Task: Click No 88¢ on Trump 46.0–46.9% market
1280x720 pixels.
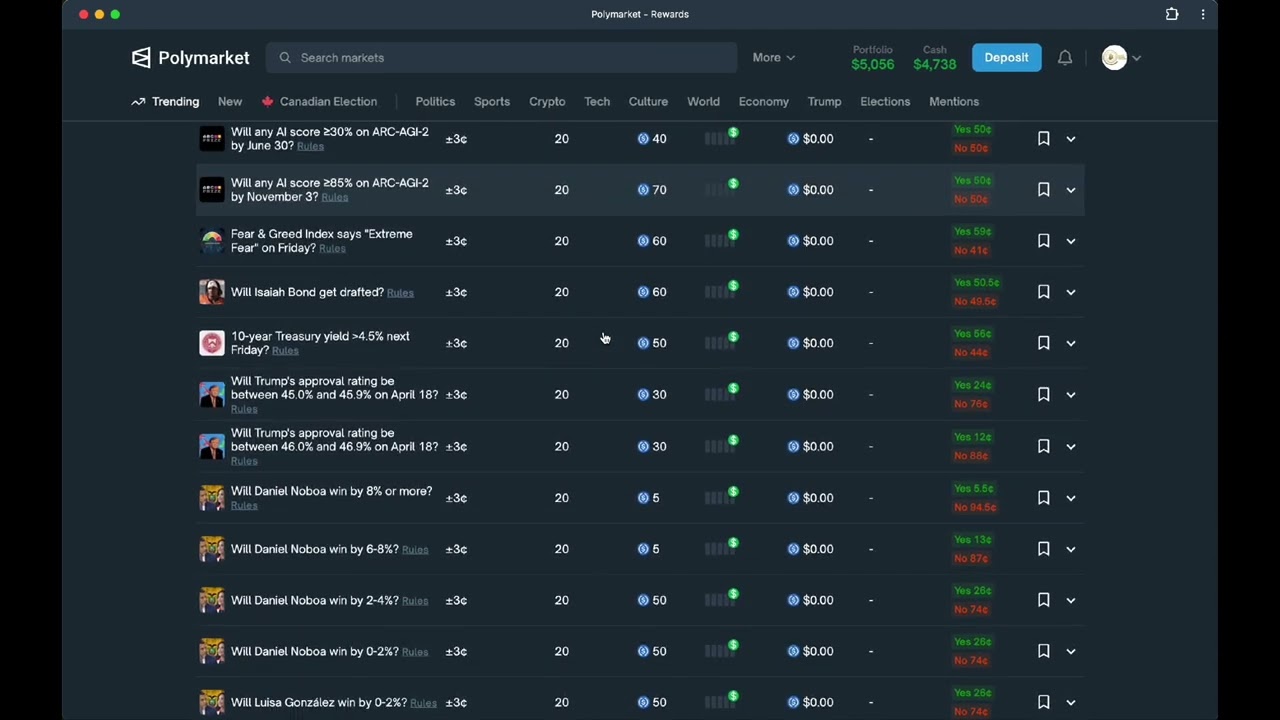Action: [971, 456]
